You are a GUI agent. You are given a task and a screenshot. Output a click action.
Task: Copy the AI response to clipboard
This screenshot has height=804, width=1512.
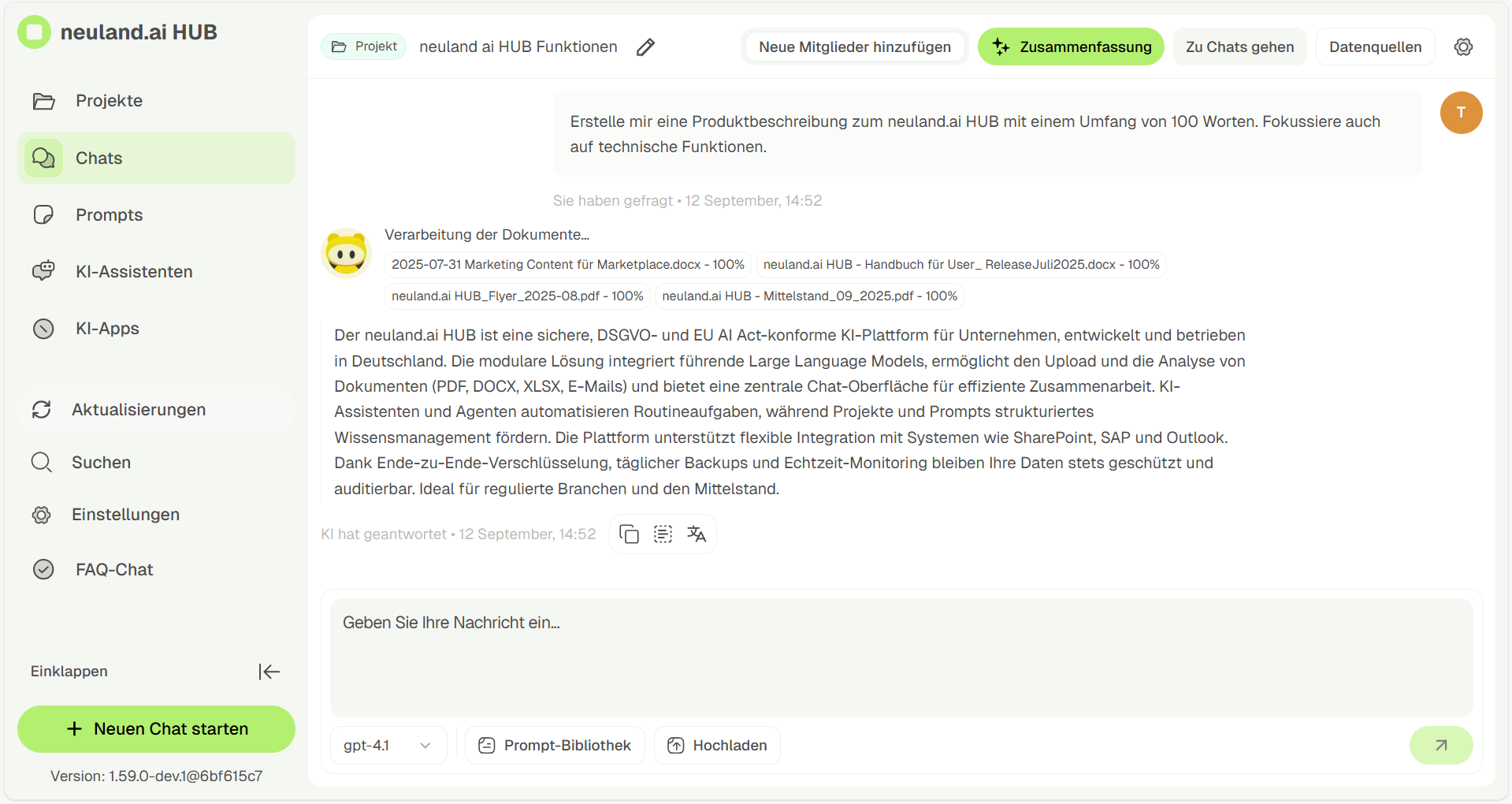[629, 534]
